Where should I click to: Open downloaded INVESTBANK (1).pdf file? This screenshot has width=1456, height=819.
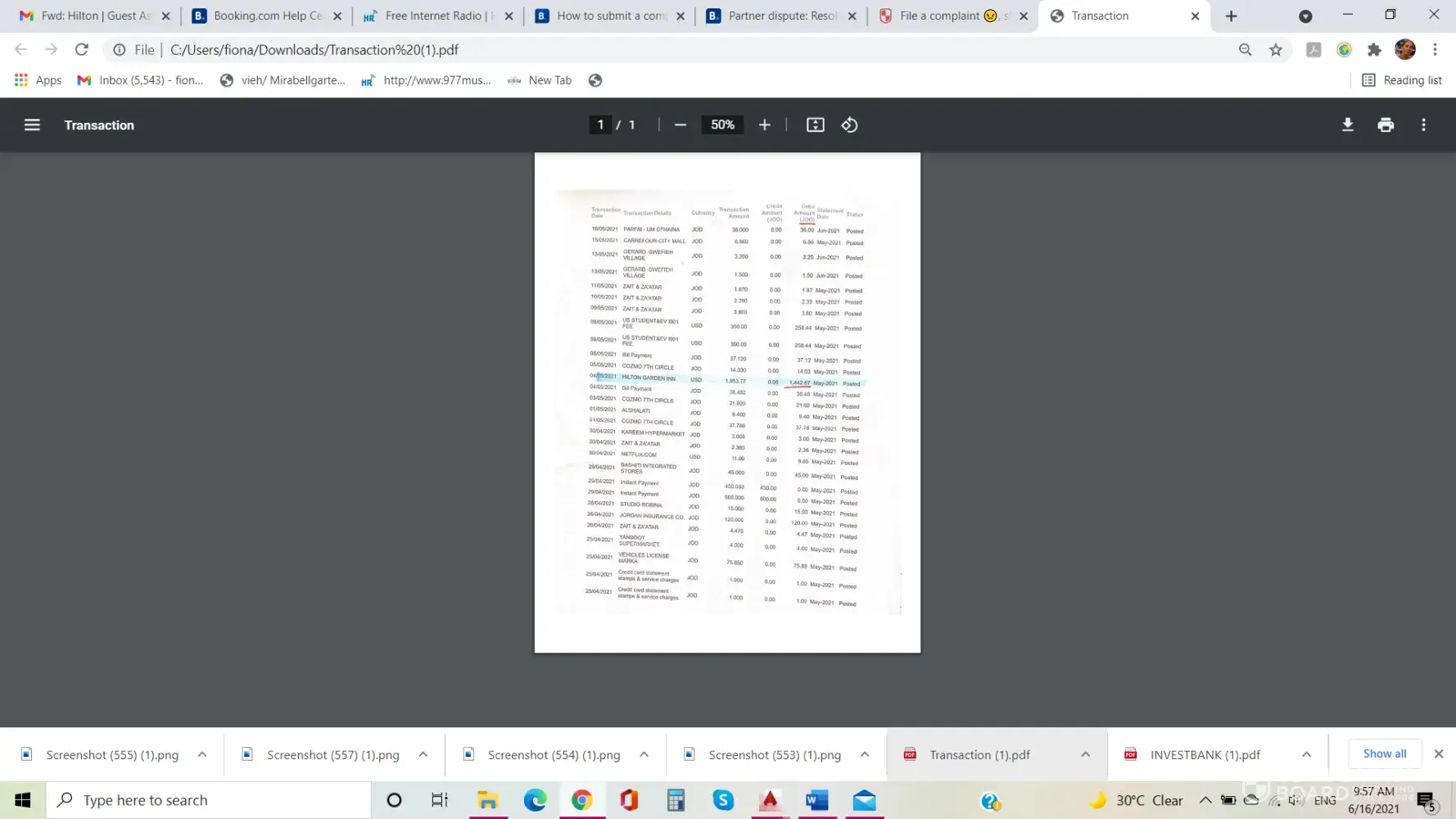1205,754
